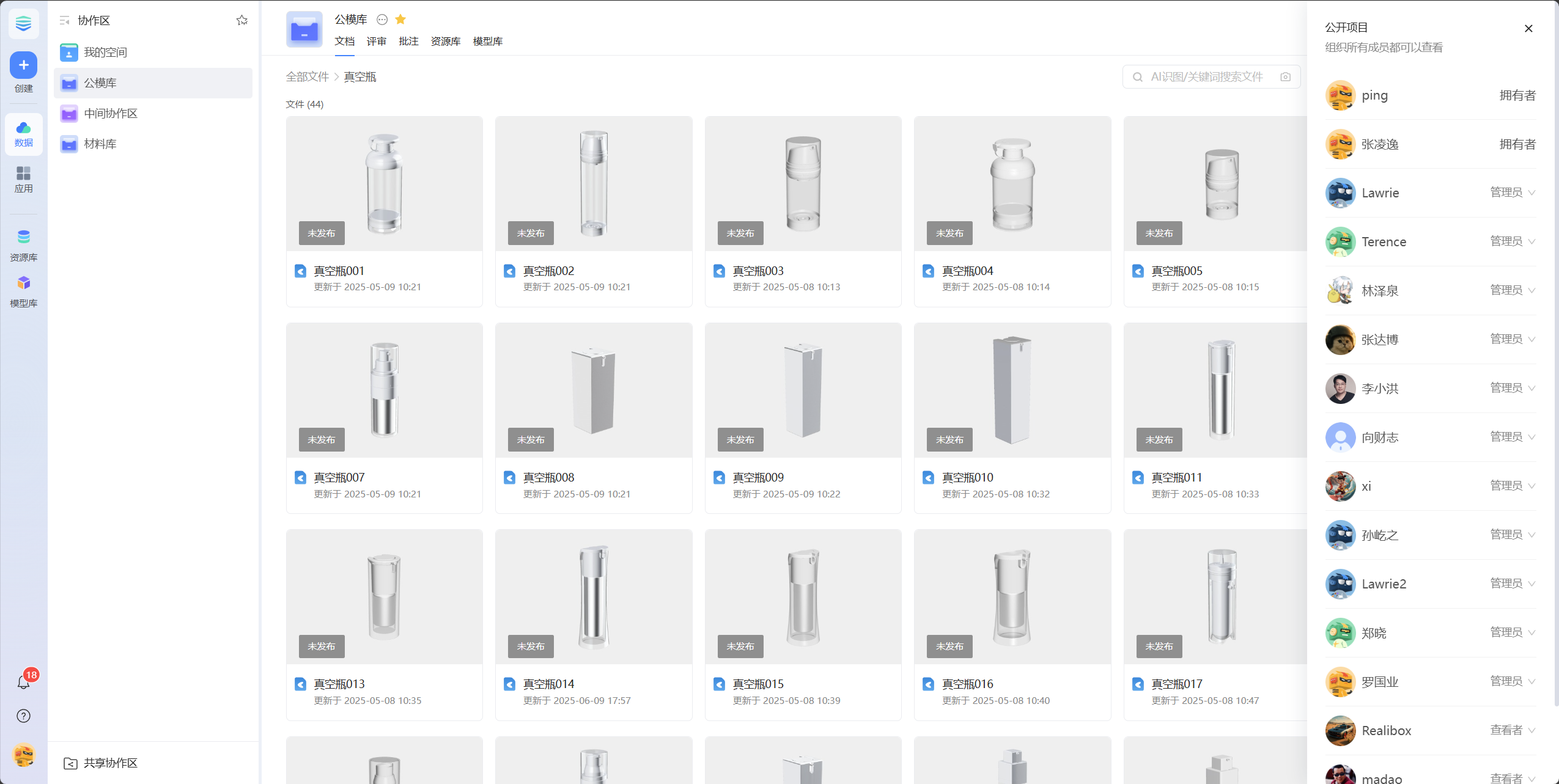
Task: Open role dropdown for 林泽泉
Action: click(x=1513, y=290)
